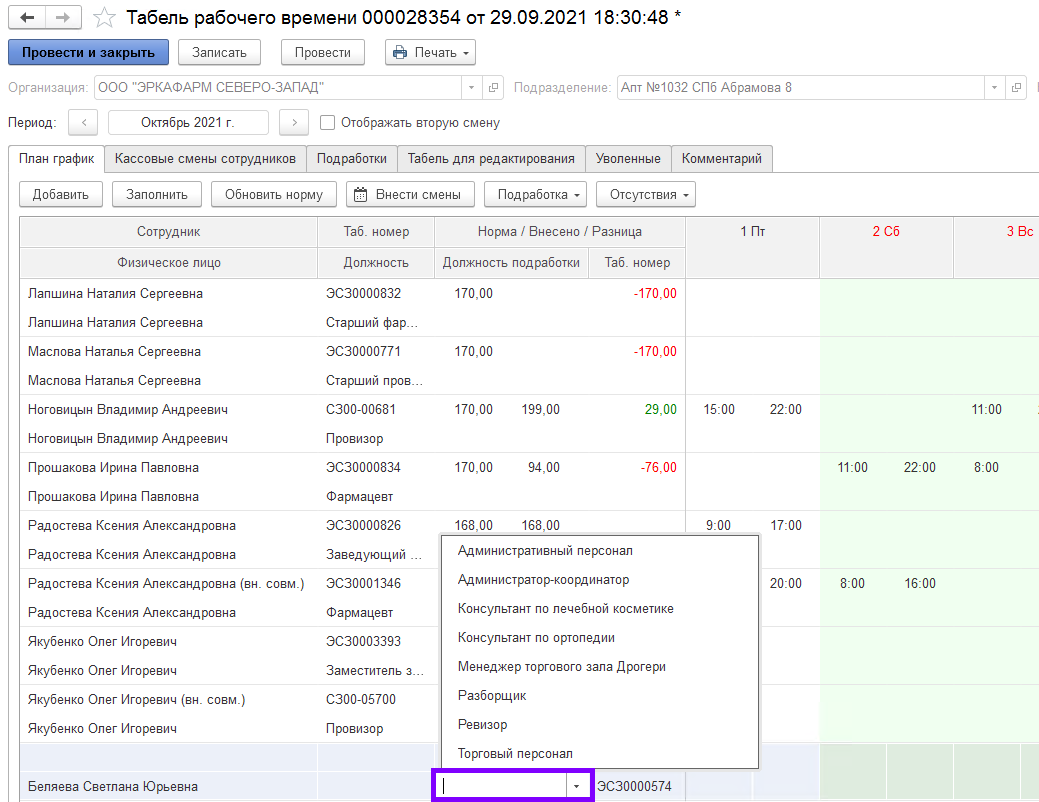Click the Октябрь 2021 г. period field
Screen dimensions: 1039x802
click(188, 123)
